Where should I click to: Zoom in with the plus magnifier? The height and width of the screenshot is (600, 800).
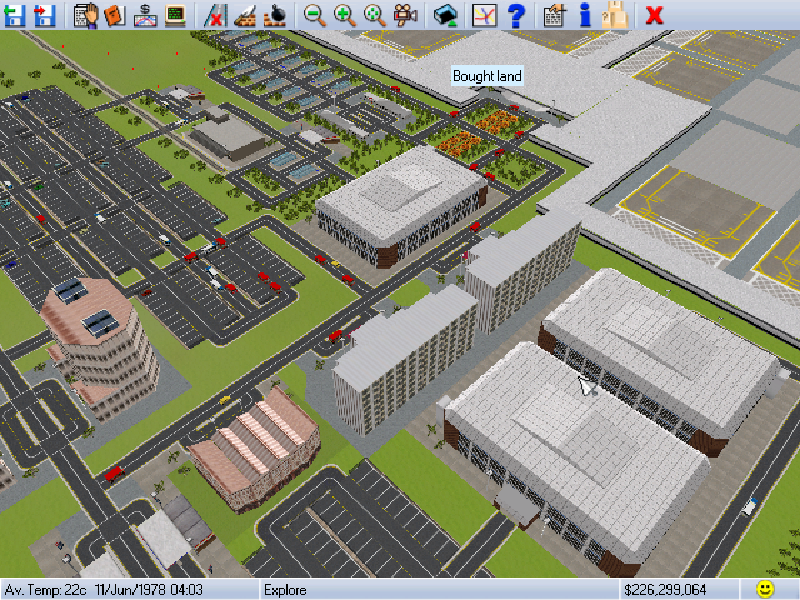pos(344,14)
